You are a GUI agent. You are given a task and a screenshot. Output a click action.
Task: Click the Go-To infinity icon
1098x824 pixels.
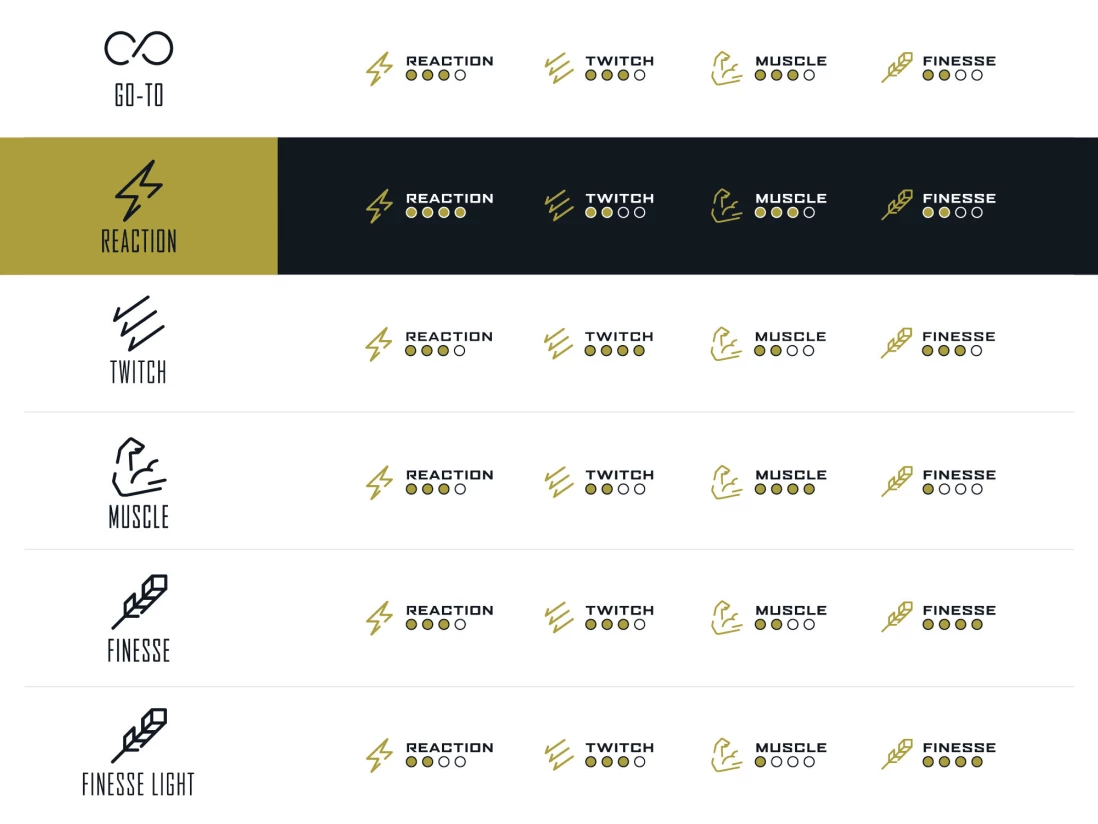139,48
